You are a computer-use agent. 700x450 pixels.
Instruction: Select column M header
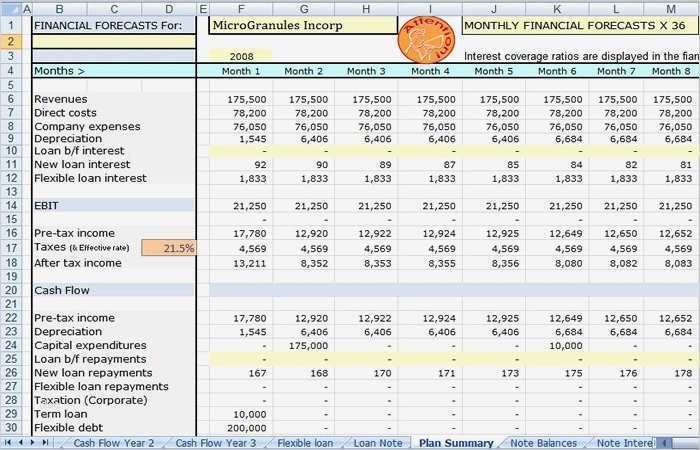tap(671, 9)
